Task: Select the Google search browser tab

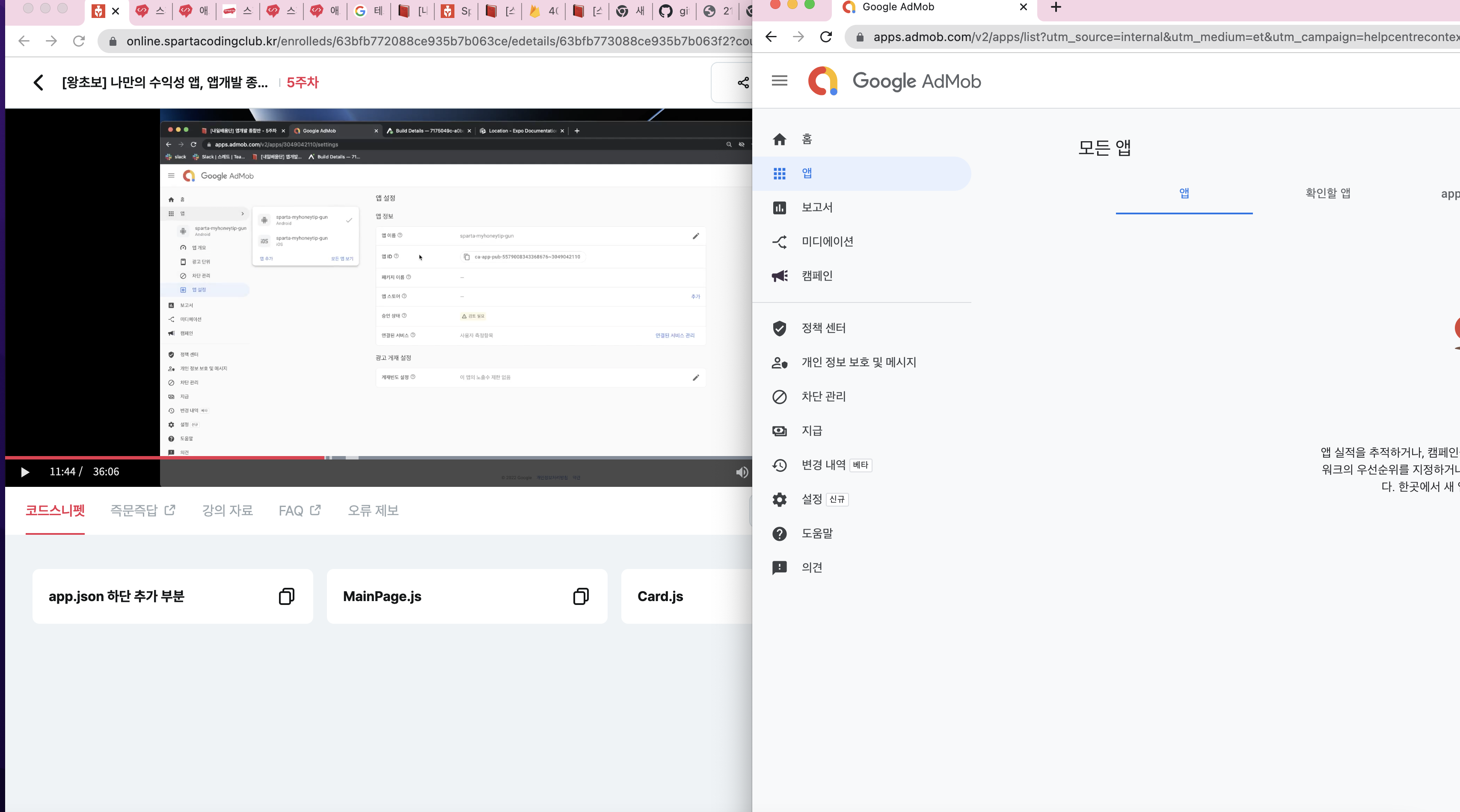Action: 368,11
